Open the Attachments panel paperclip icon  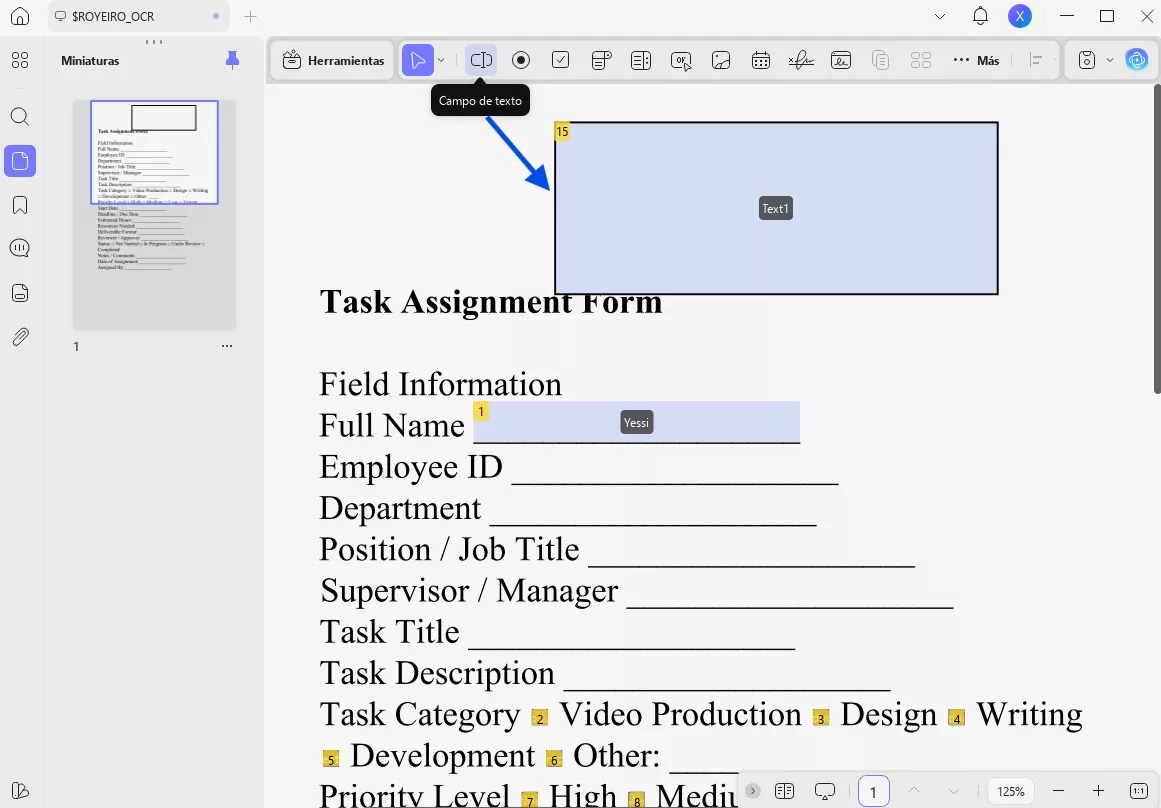(20, 337)
